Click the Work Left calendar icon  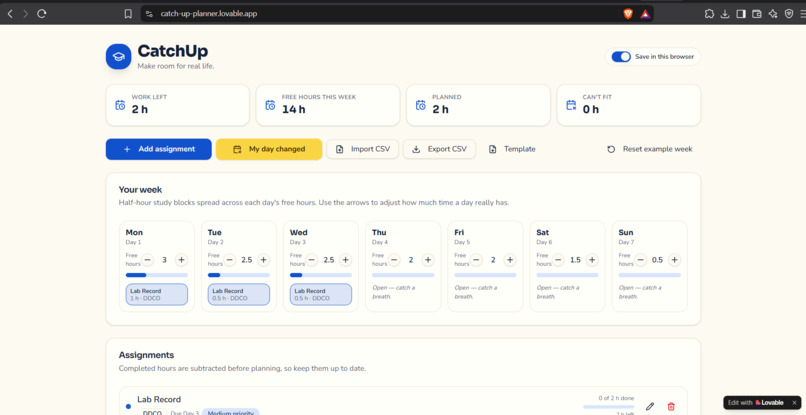[120, 105]
